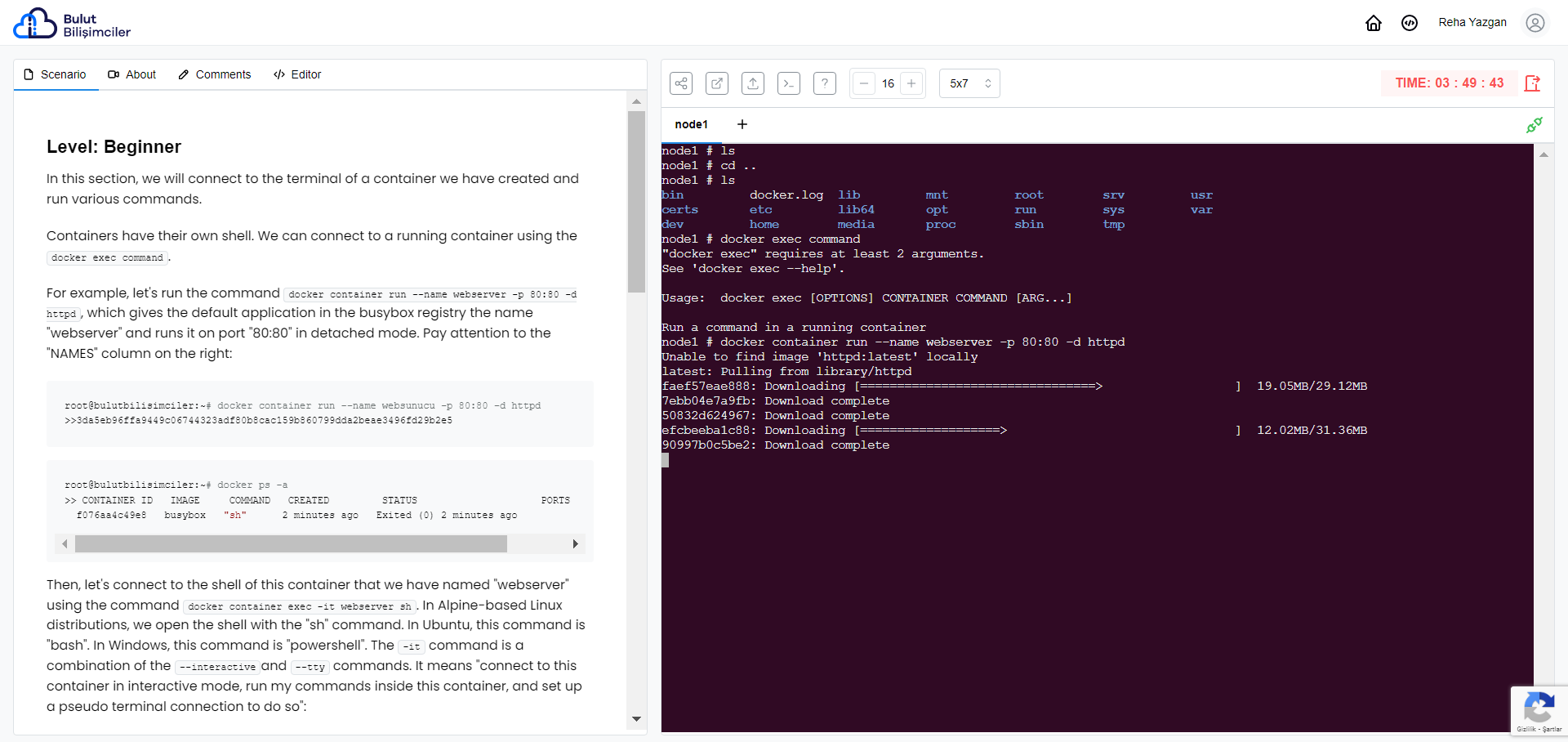Click the green connection plug icon
The width and height of the screenshot is (1568, 742).
coord(1535,125)
